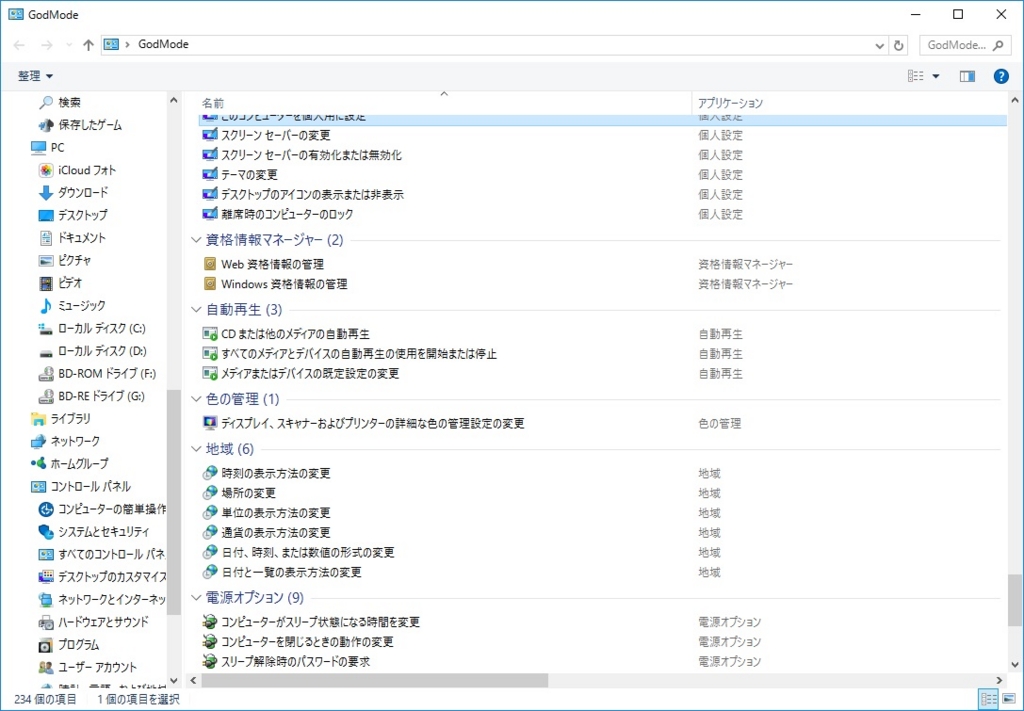Switch to large icons view in status bar

click(1008, 699)
